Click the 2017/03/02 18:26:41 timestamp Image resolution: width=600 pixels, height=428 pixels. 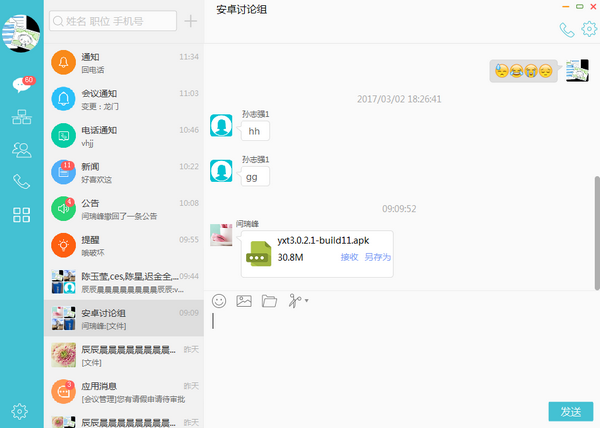coord(399,99)
